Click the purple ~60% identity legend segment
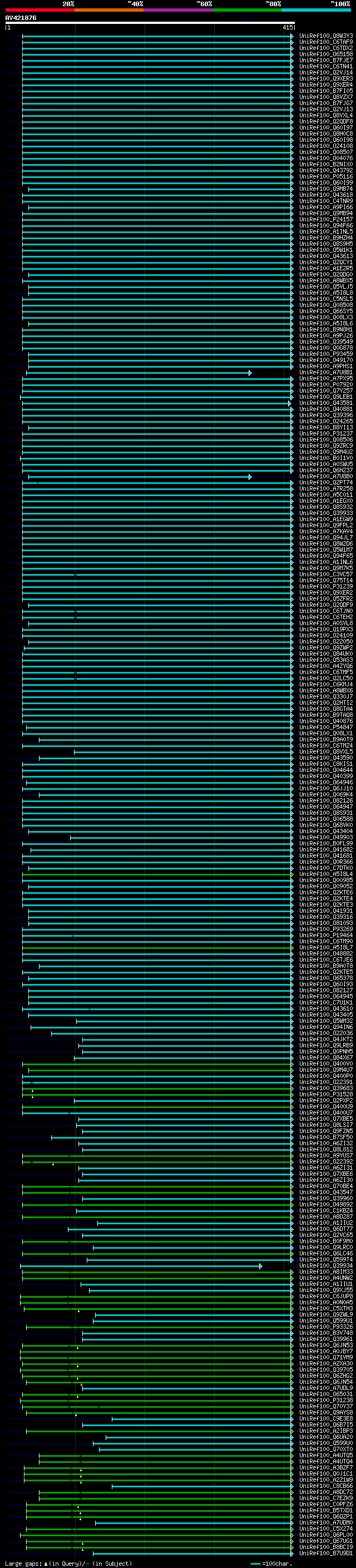This screenshot has width=356, height=1568. pos(179,10)
